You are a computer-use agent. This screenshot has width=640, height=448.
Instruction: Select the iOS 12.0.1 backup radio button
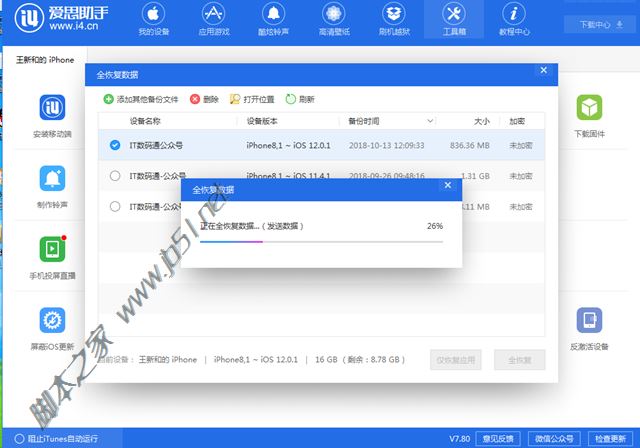(115, 145)
